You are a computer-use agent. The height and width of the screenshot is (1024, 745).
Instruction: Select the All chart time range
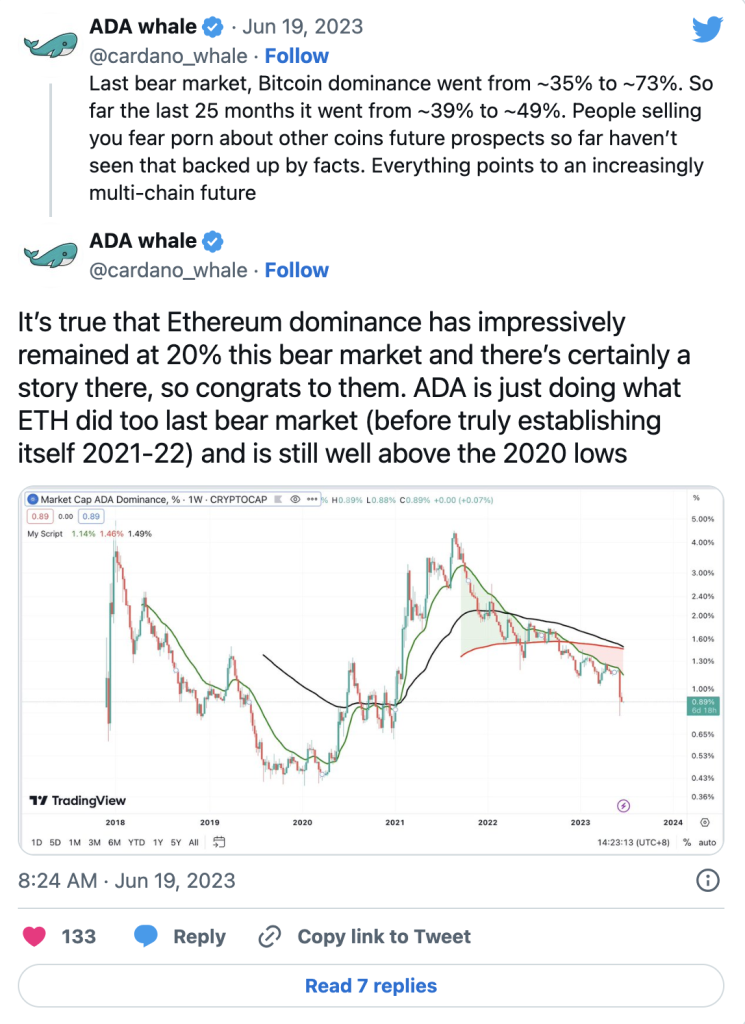(x=193, y=842)
